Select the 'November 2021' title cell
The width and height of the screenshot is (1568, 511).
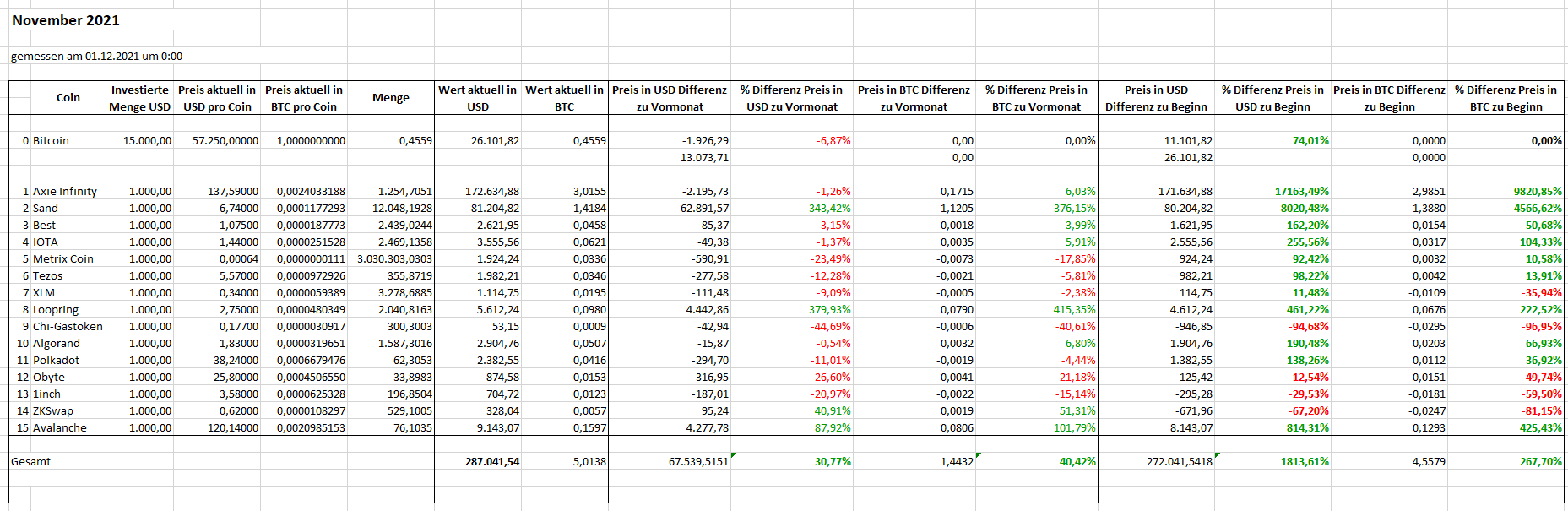[x=66, y=20]
